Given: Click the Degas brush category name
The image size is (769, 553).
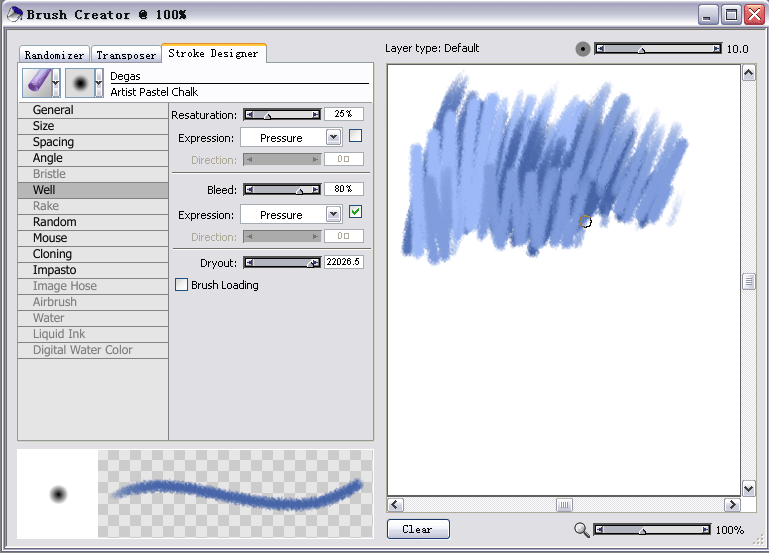Looking at the screenshot, I should point(125,76).
